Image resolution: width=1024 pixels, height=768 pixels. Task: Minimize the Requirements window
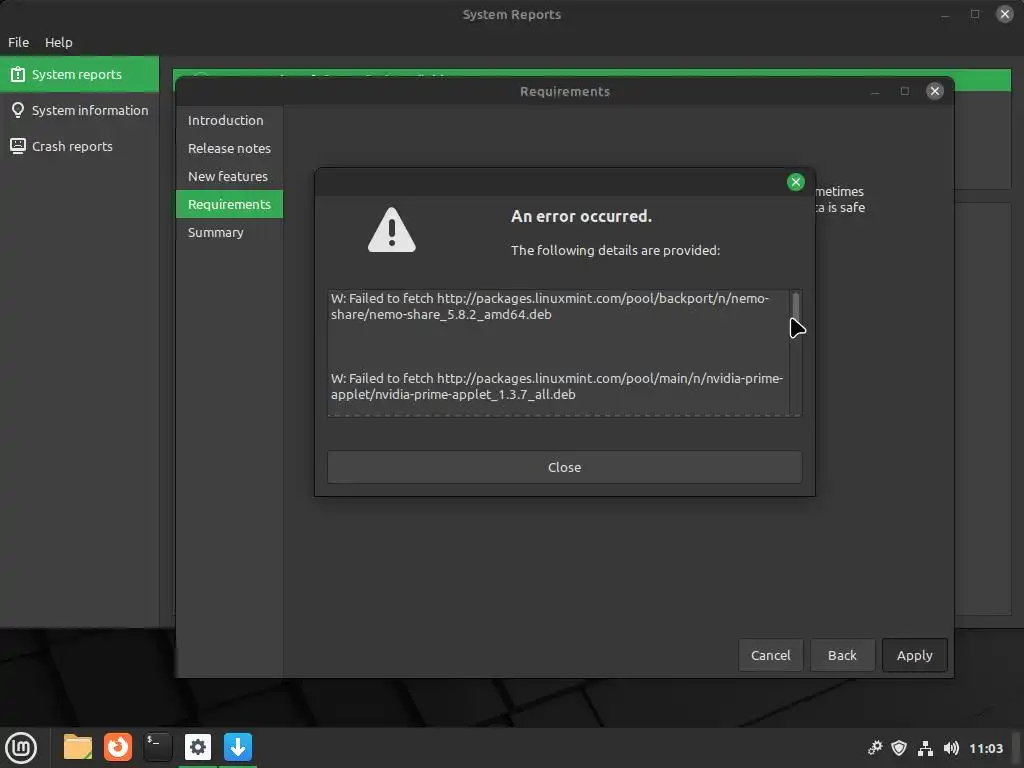coord(875,91)
